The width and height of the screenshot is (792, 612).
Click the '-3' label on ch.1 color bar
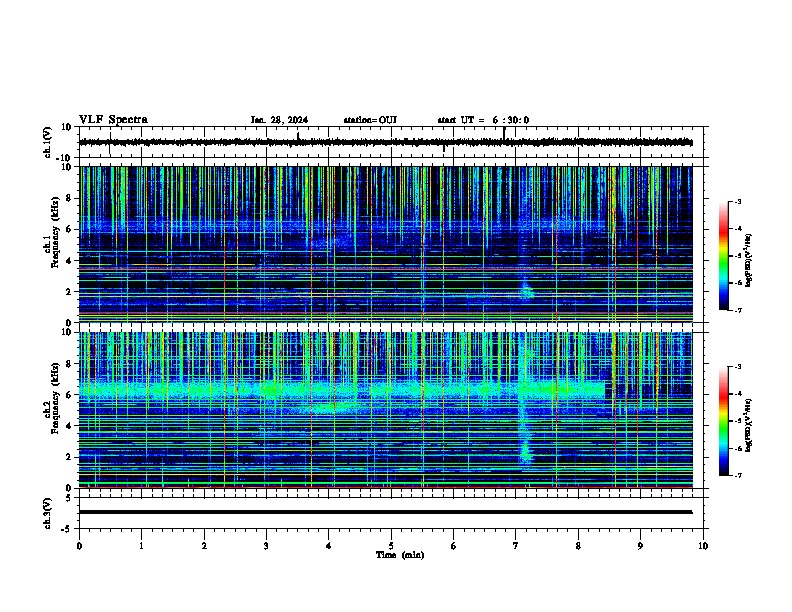738,202
